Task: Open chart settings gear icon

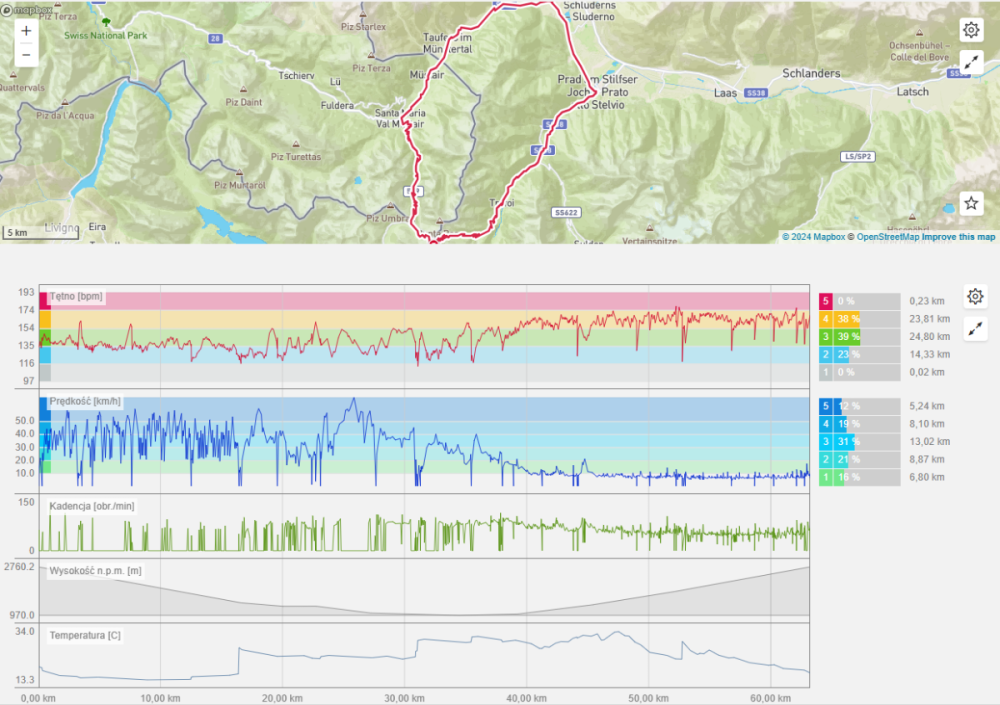Action: (x=975, y=297)
